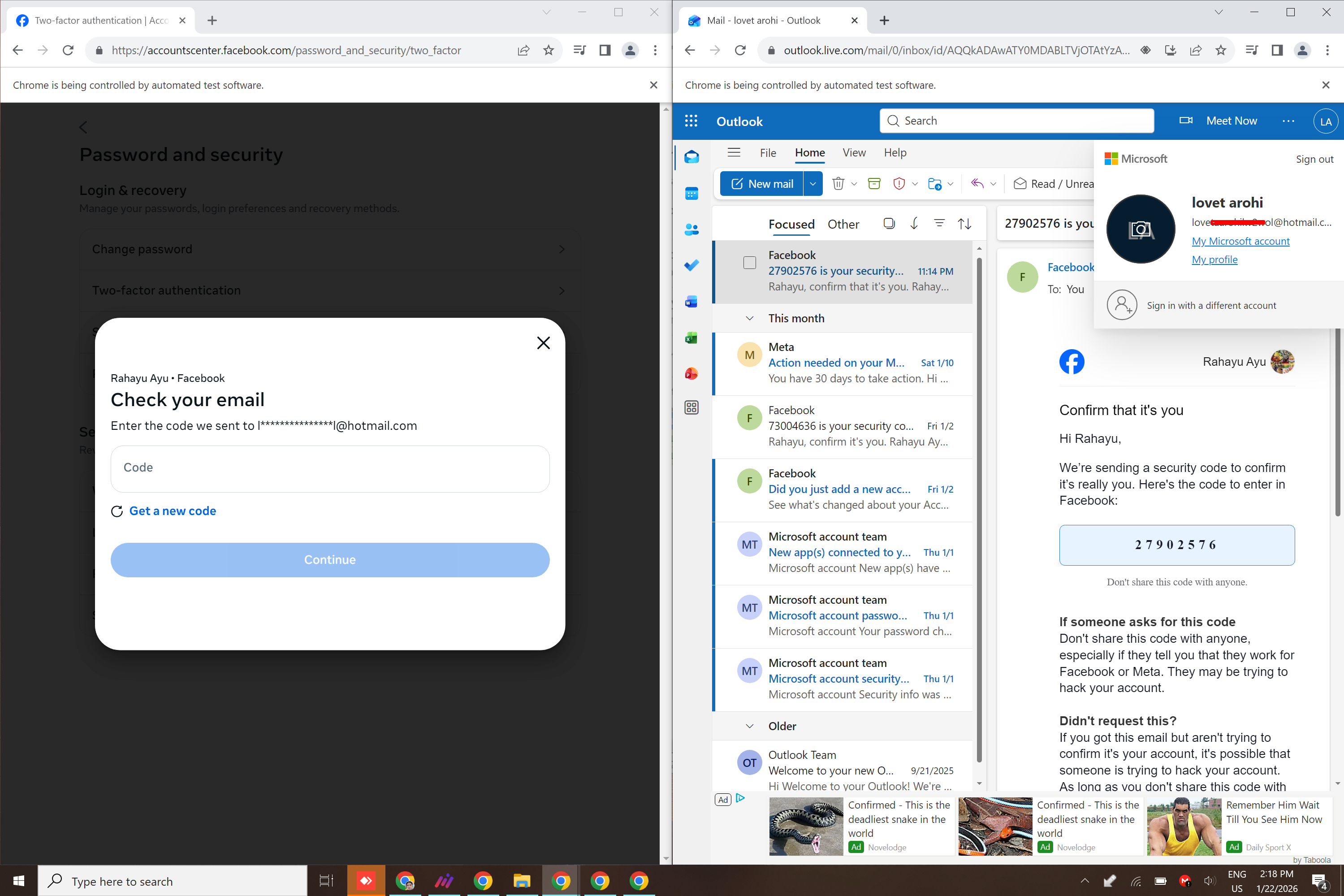The width and height of the screenshot is (1344, 896).
Task: Show the Focused inbox tab
Action: tap(792, 224)
